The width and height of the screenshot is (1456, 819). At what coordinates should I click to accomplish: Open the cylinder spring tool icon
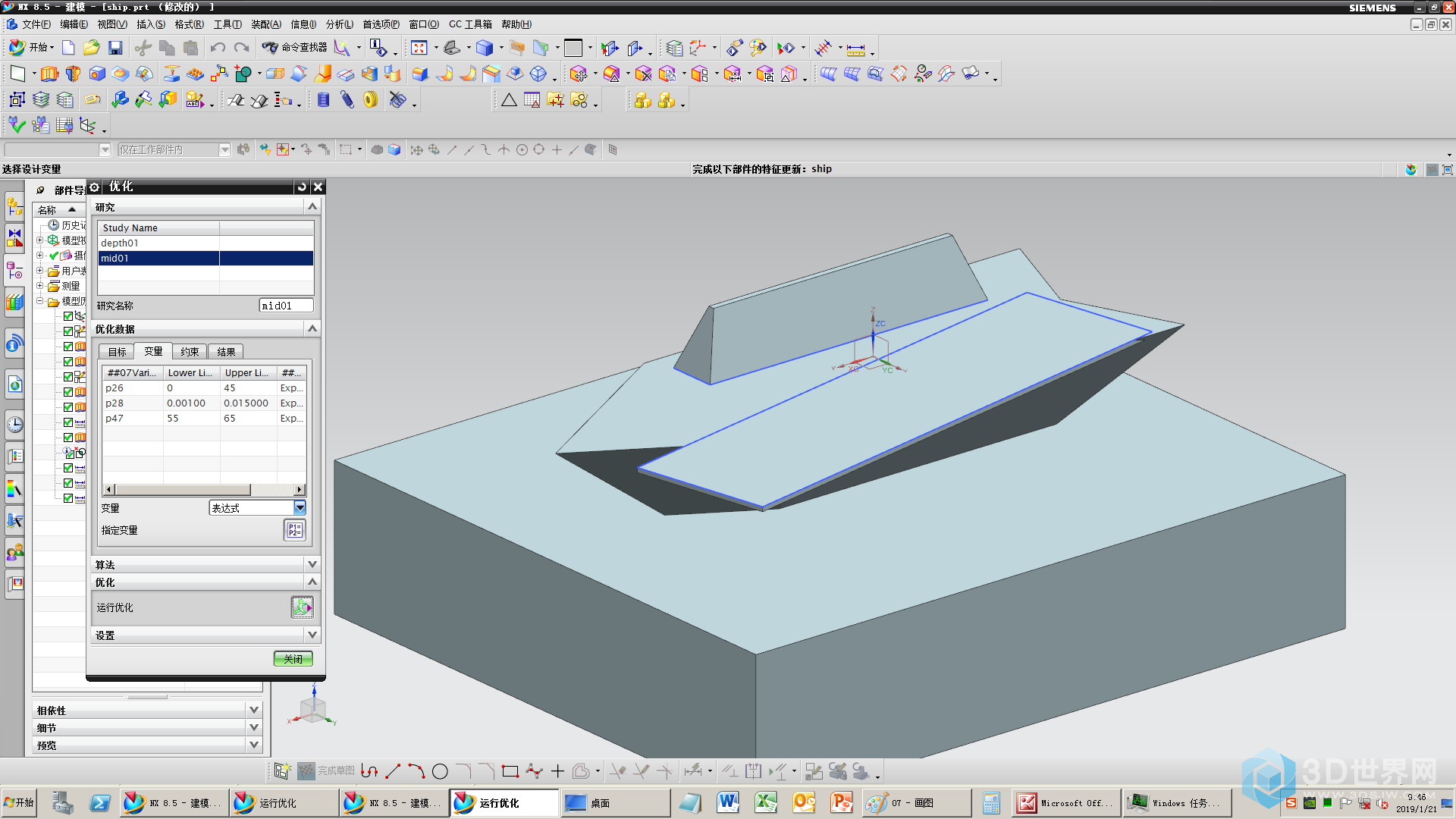(324, 100)
